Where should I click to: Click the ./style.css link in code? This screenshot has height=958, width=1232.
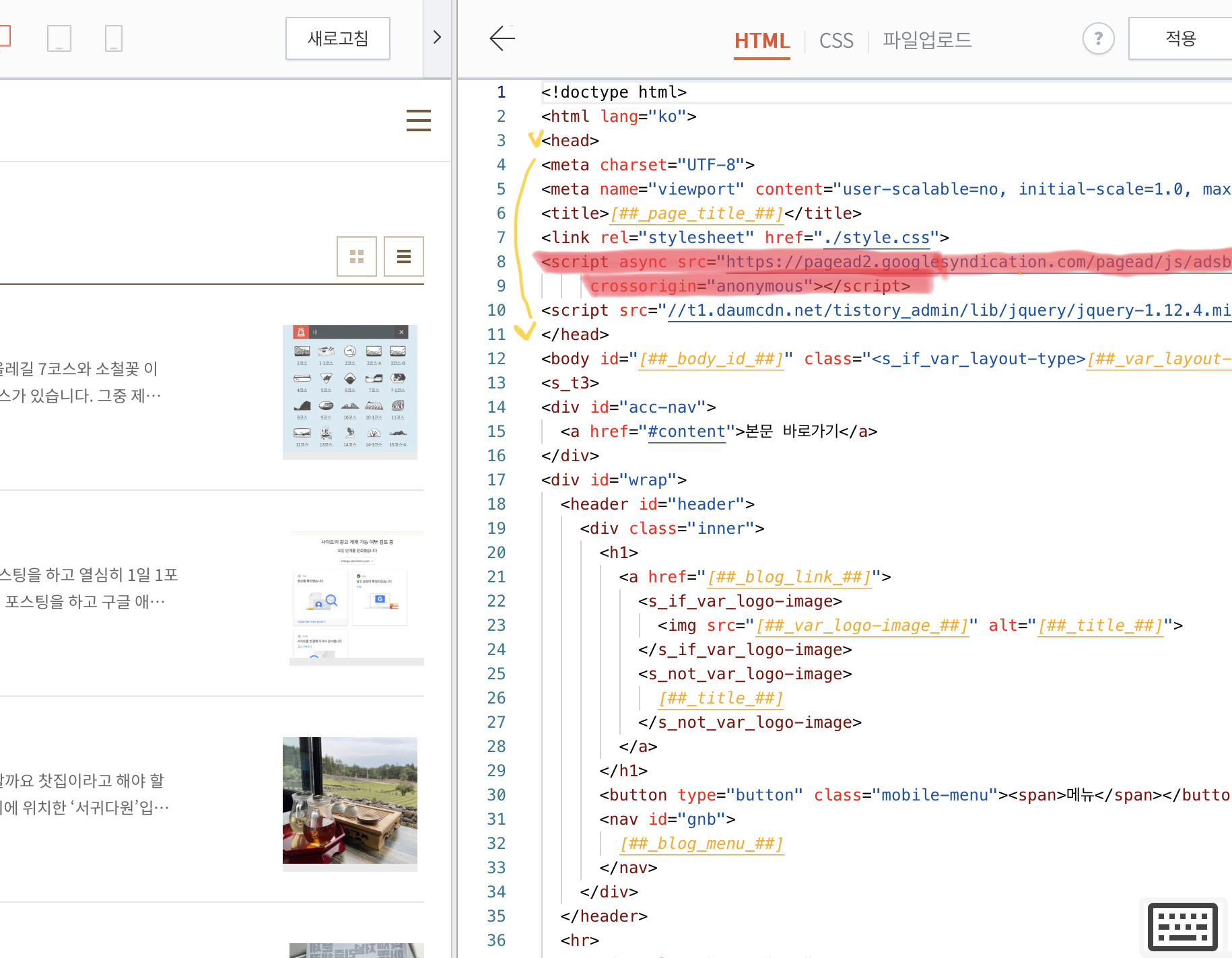click(x=877, y=238)
